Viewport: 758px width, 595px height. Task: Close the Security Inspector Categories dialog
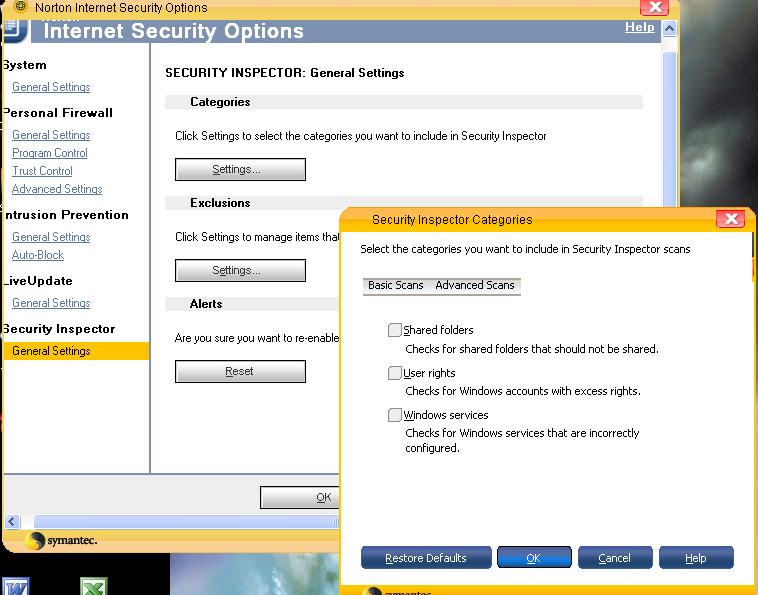[730, 219]
